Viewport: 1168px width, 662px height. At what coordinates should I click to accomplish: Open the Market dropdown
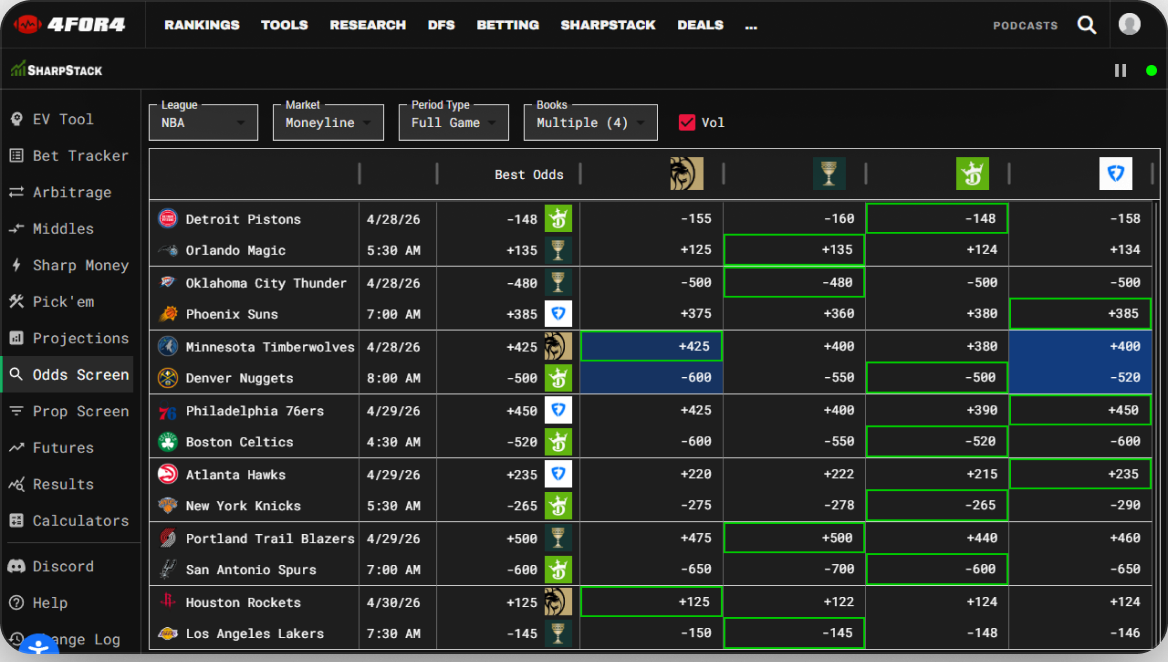click(328, 123)
